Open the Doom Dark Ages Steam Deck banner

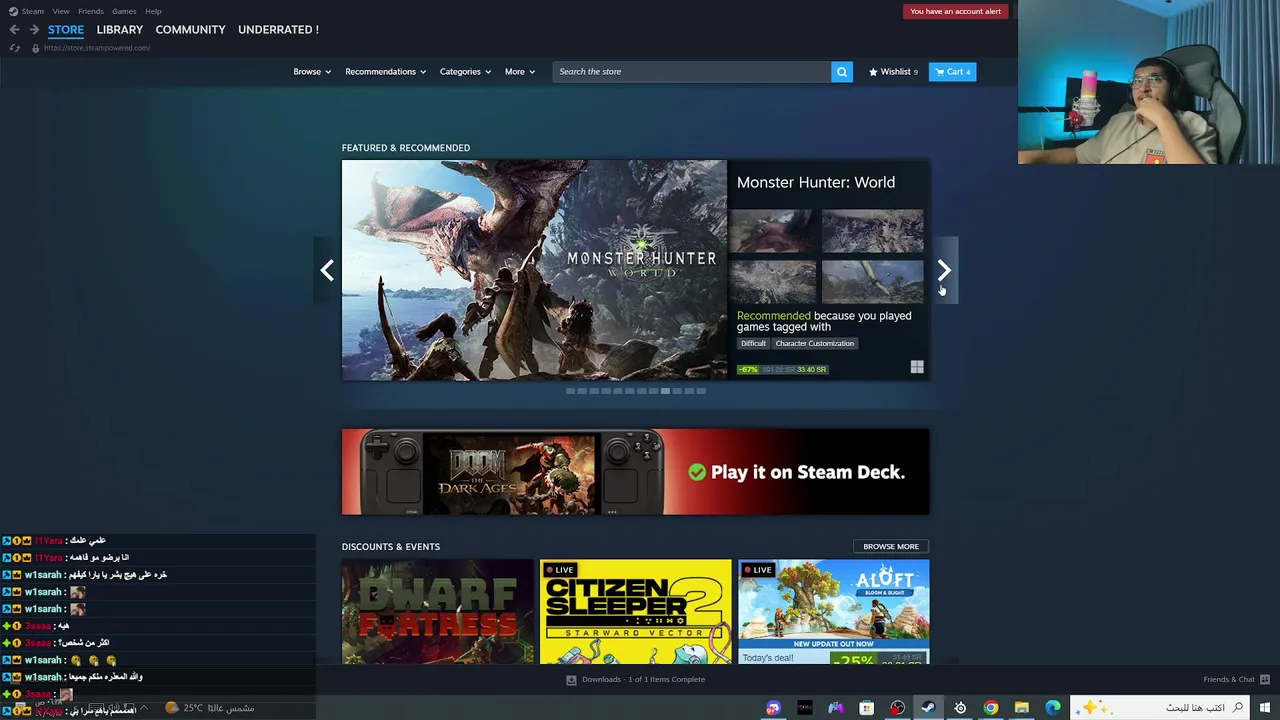click(x=635, y=472)
